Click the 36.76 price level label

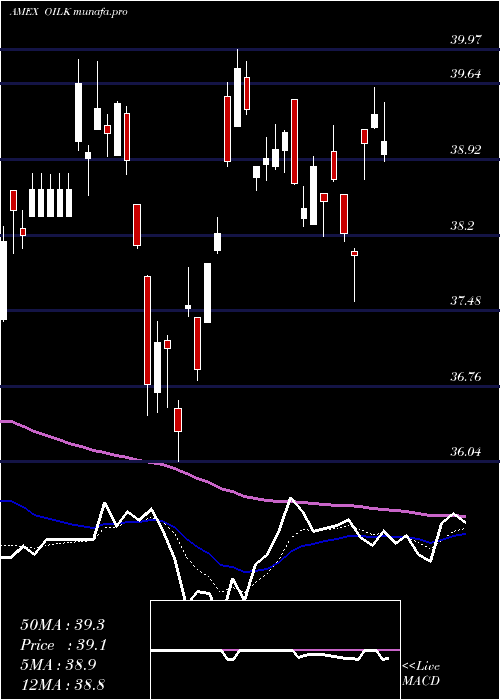466,377
